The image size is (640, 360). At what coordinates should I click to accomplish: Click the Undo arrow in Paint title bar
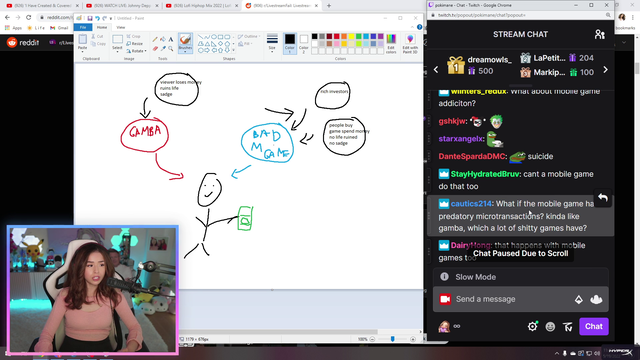[97, 18]
